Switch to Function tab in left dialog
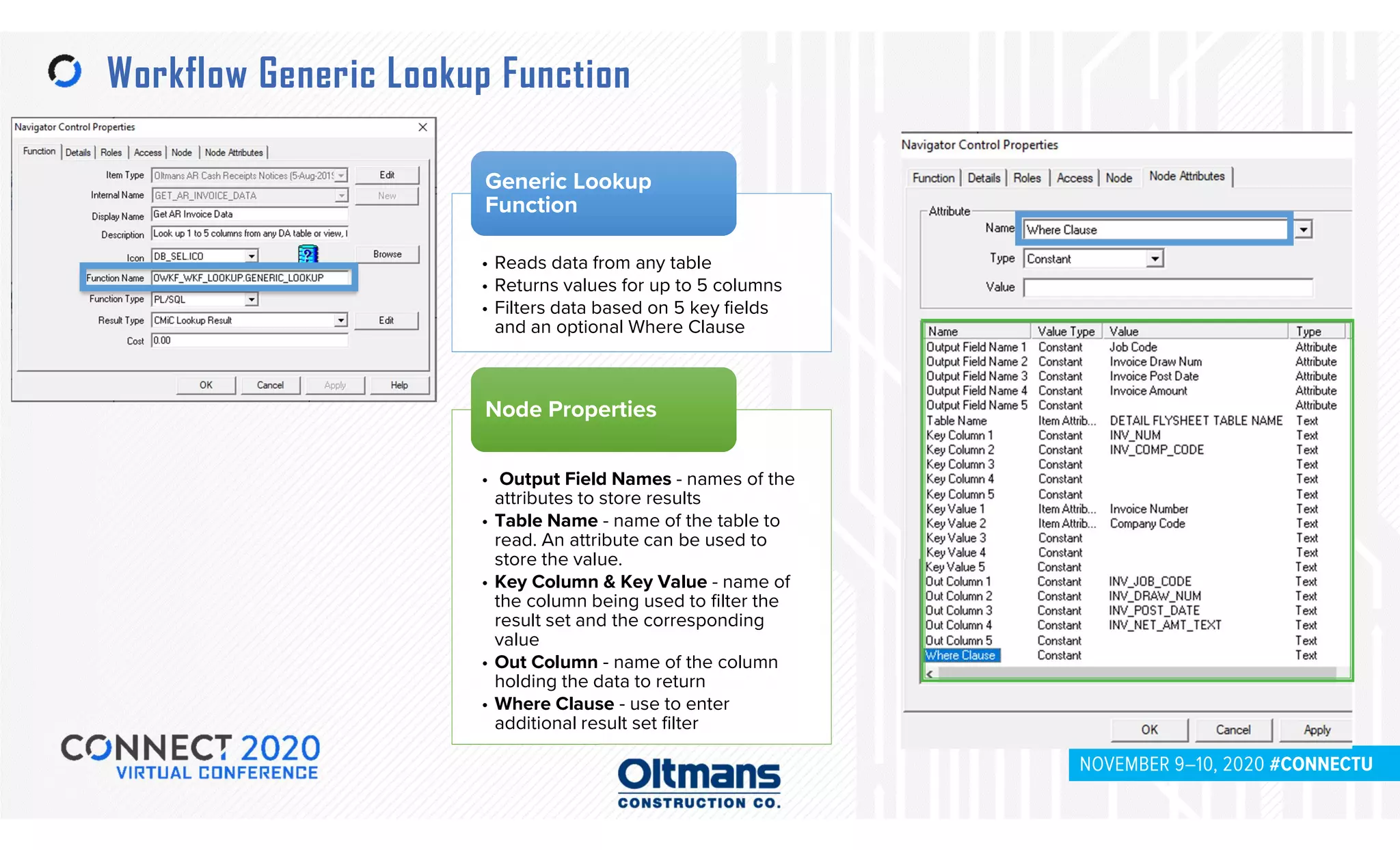The height and width of the screenshot is (850, 1400). click(x=39, y=151)
